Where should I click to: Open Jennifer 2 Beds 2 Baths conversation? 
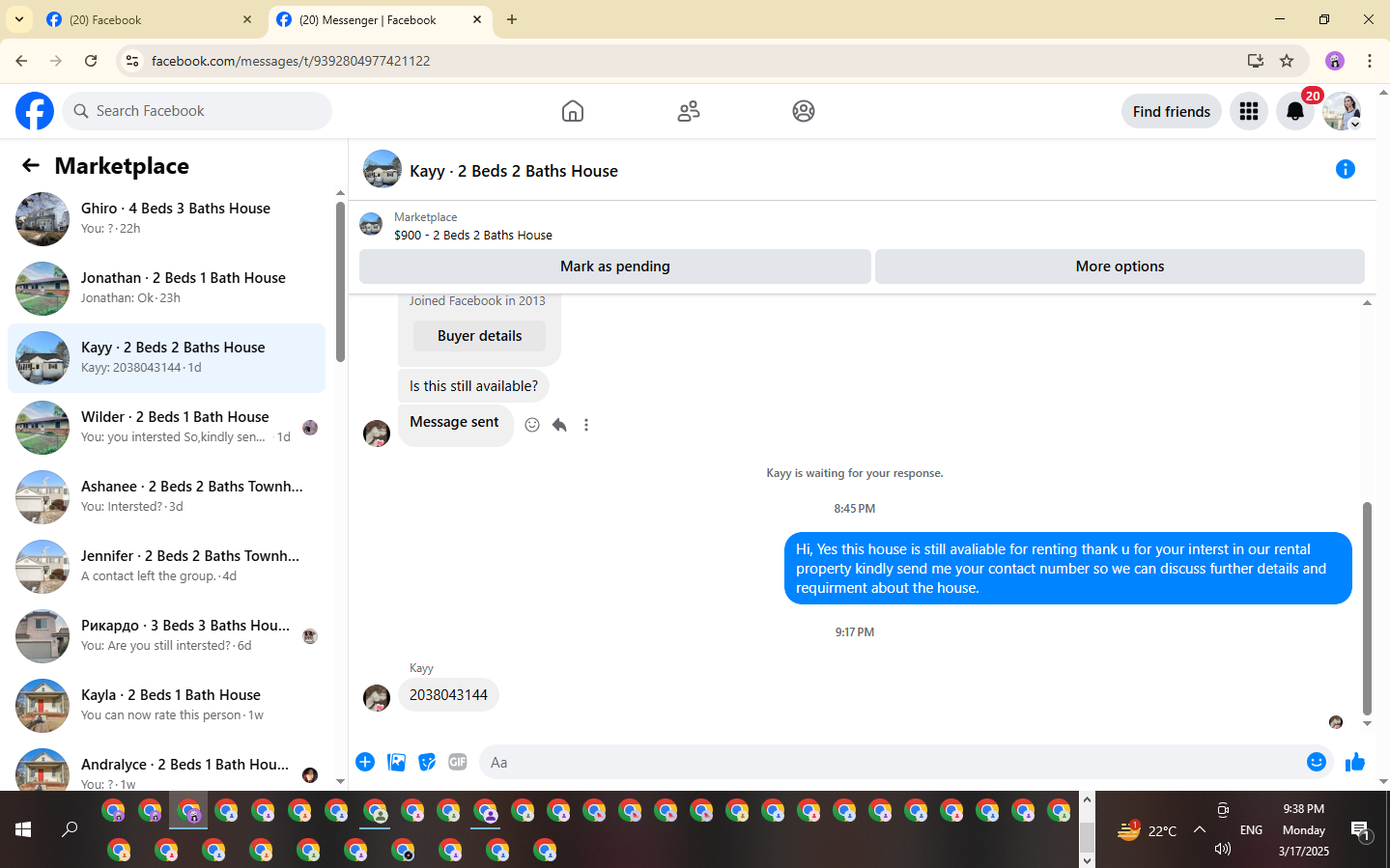166,567
